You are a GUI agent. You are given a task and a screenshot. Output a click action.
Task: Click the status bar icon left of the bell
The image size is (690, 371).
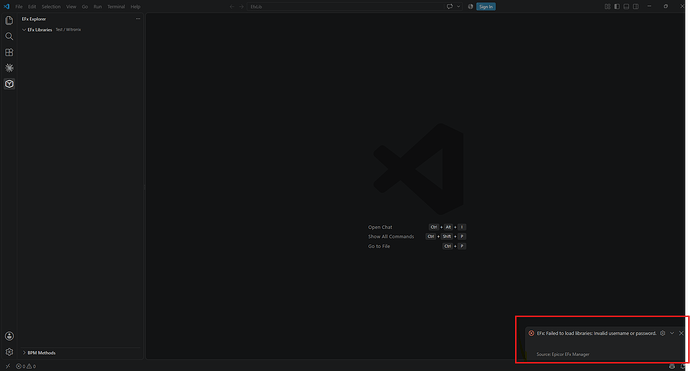coord(672,366)
